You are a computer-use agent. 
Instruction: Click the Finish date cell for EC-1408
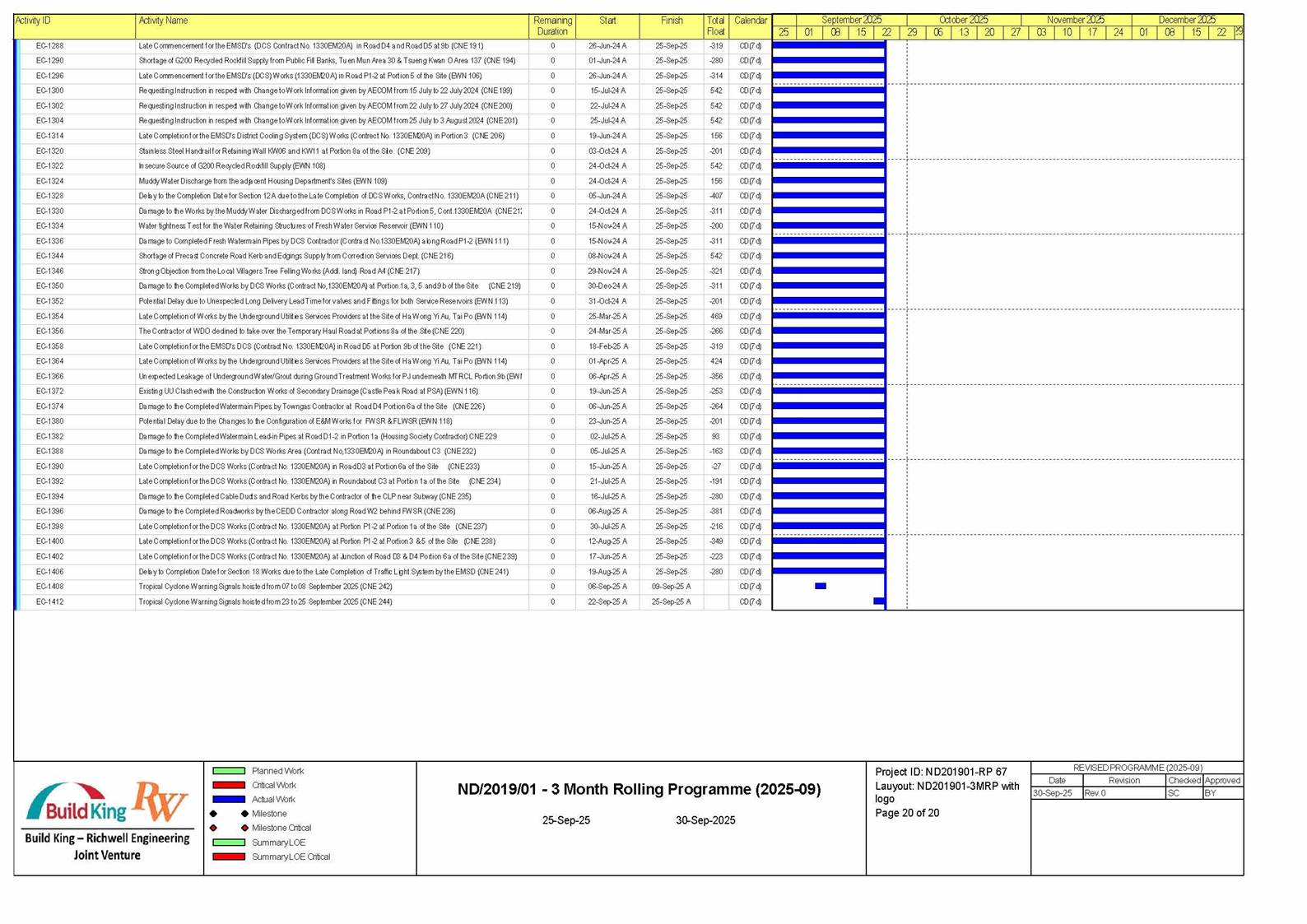(x=671, y=587)
